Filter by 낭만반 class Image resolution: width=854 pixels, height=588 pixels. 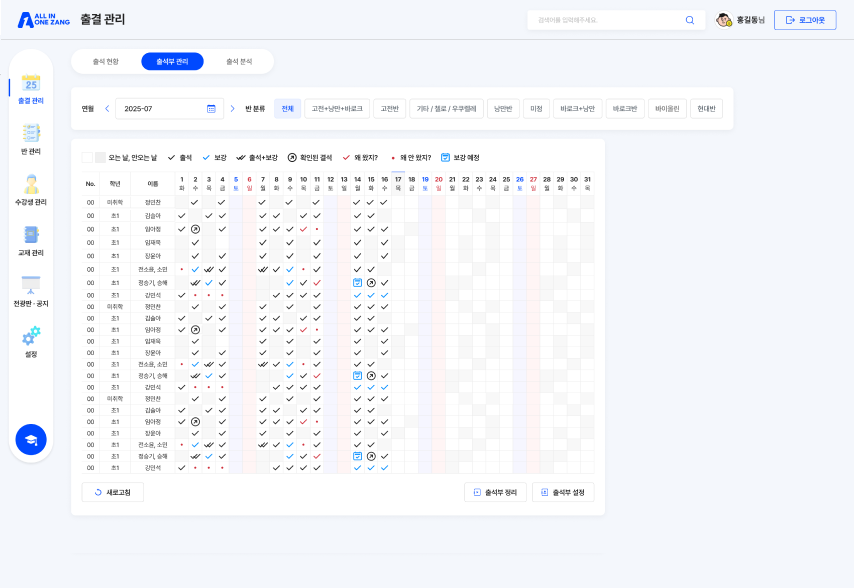coord(503,109)
